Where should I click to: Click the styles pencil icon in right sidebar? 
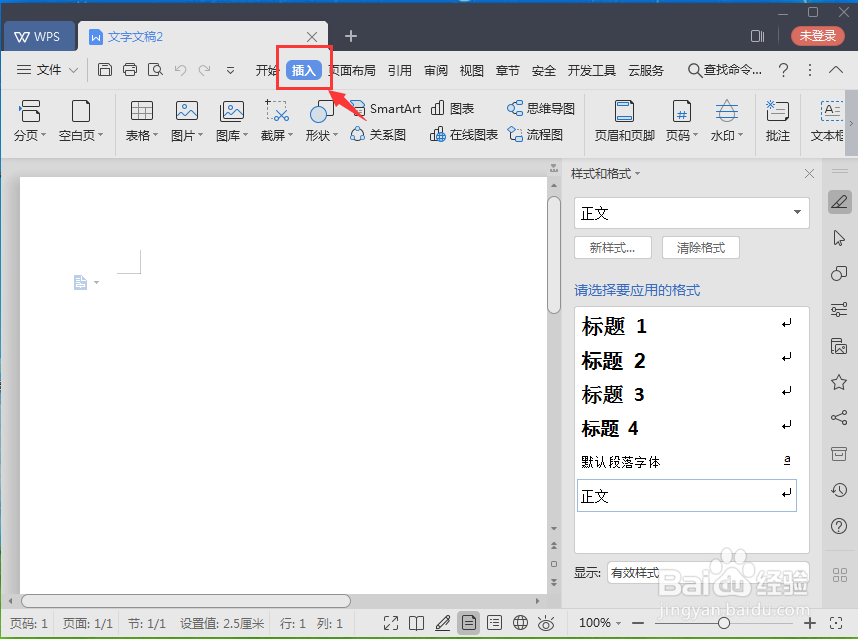(x=839, y=202)
